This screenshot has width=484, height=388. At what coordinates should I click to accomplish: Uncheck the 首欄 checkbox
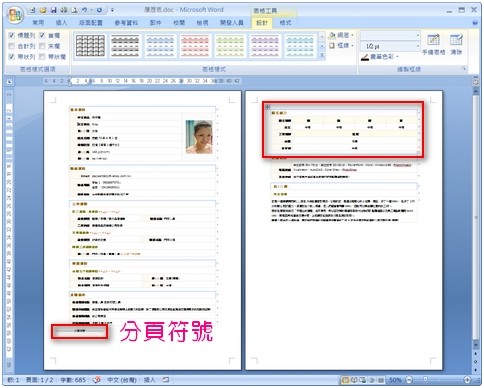click(x=42, y=35)
